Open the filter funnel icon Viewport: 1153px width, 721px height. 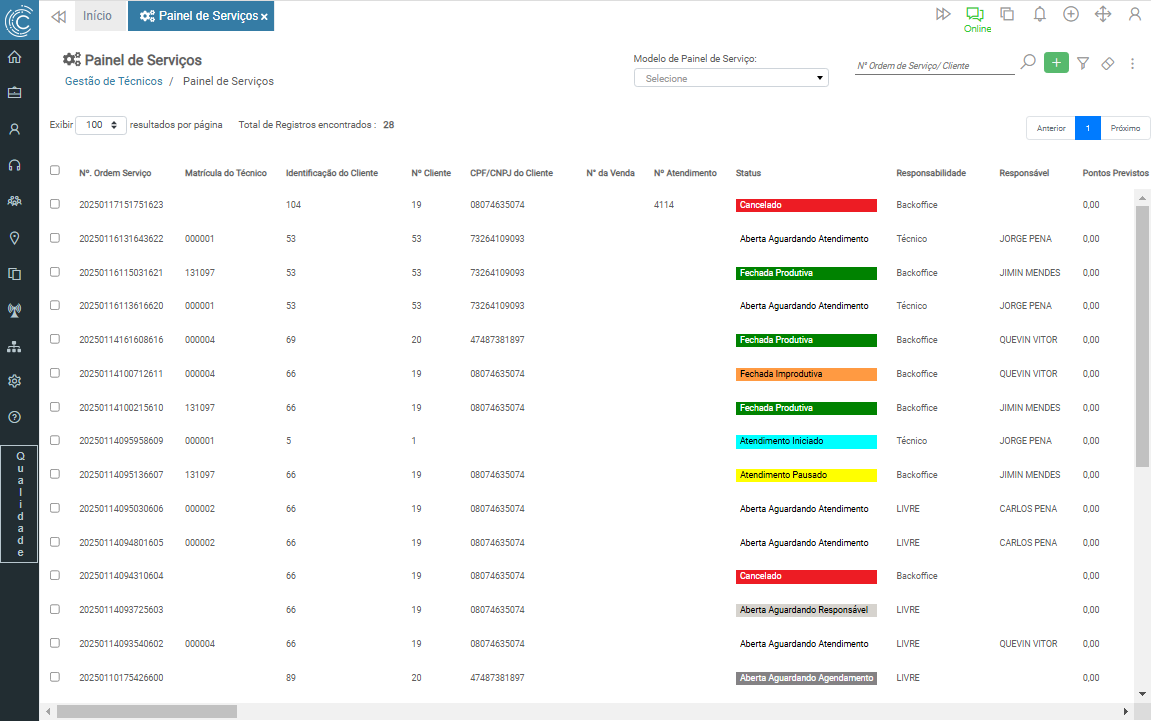coord(1083,63)
